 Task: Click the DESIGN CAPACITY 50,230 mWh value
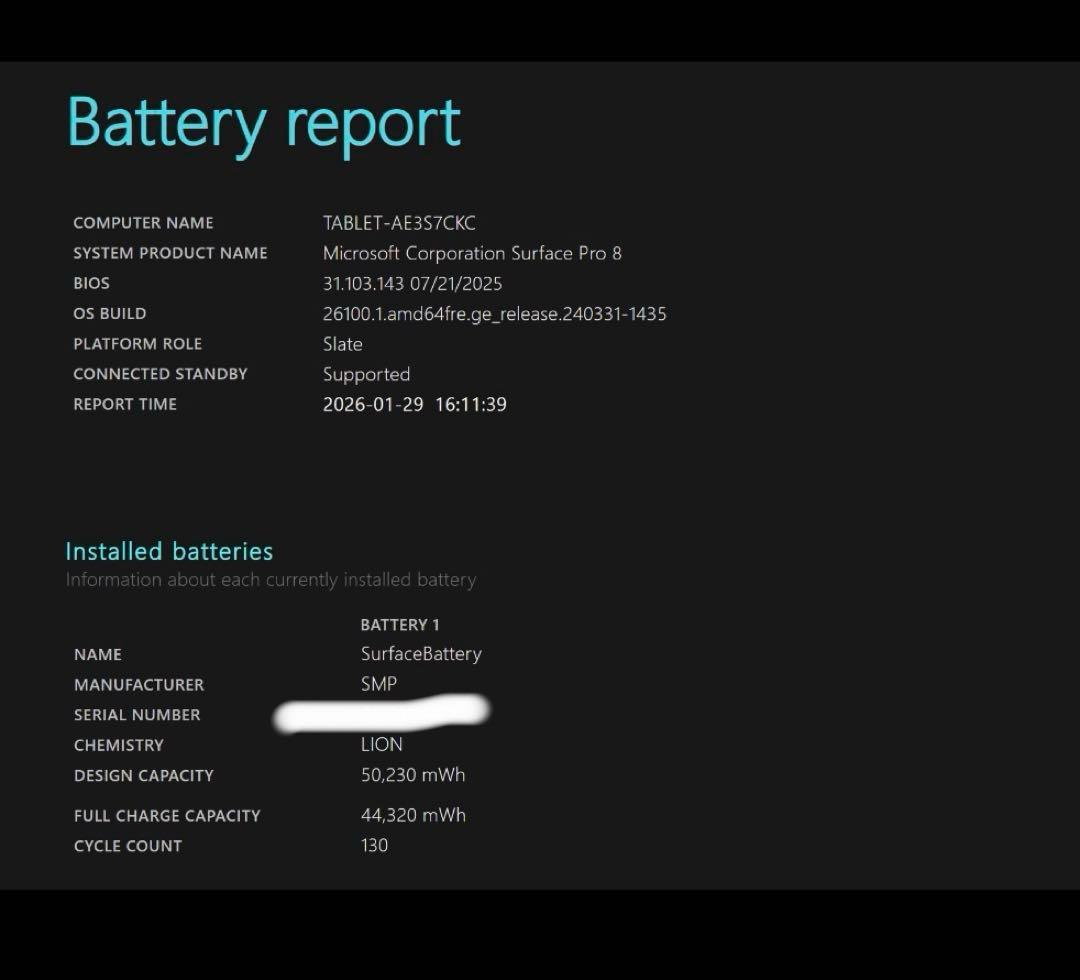(412, 774)
